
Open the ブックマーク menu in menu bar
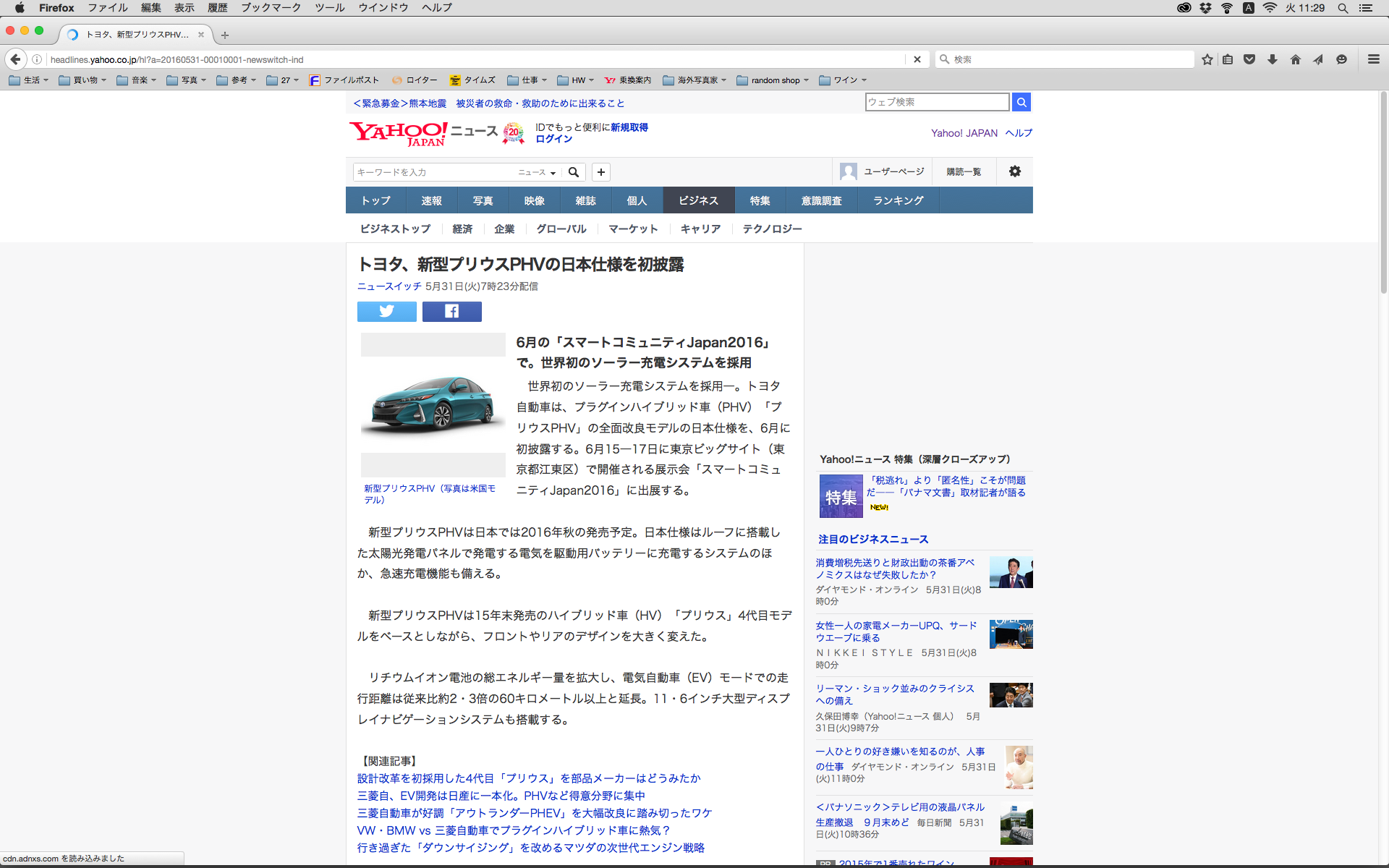(x=271, y=7)
